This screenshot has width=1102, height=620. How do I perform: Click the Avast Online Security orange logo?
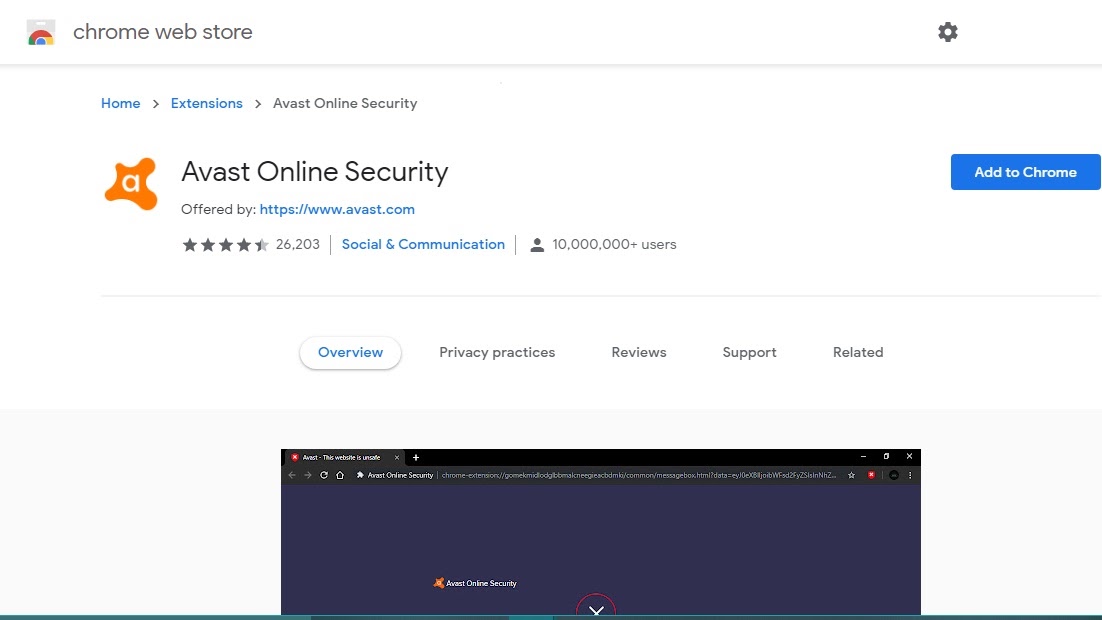click(131, 183)
